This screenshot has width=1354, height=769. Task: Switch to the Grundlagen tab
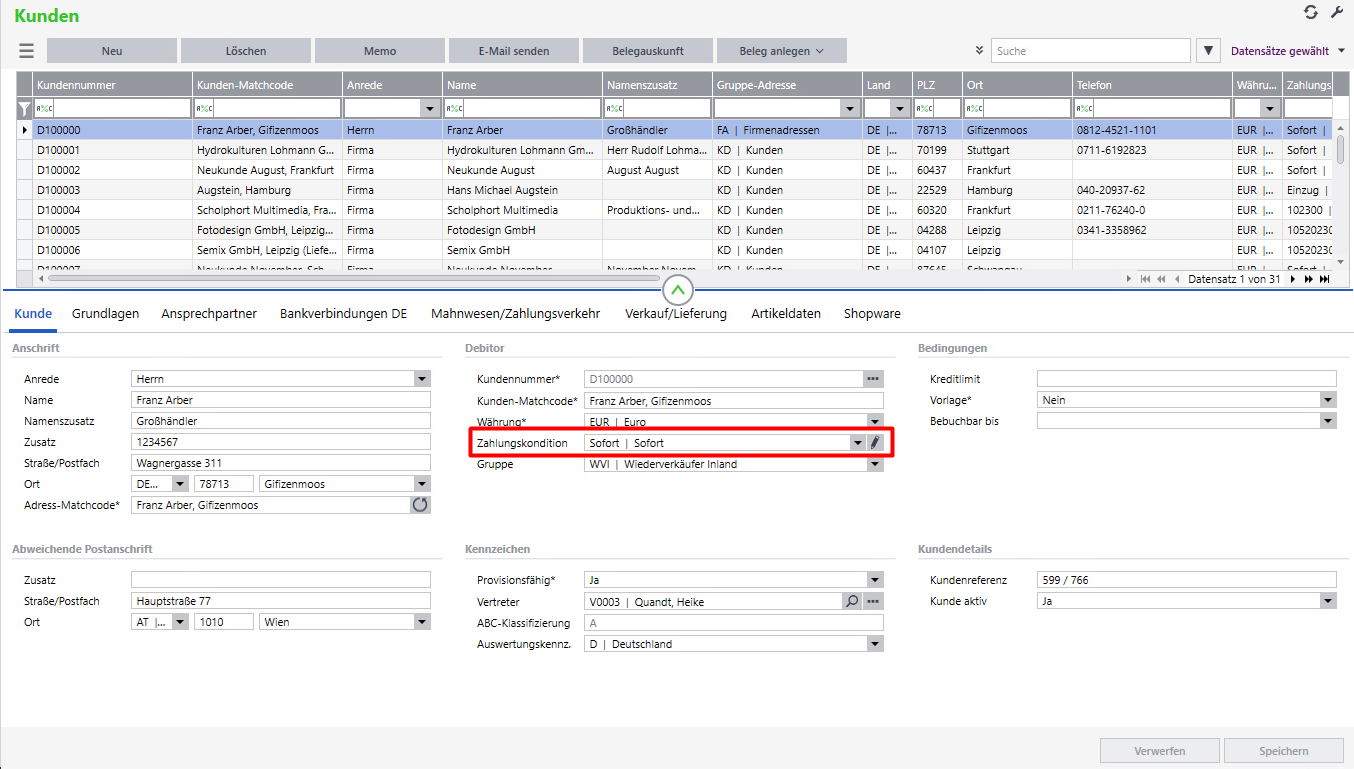point(105,313)
